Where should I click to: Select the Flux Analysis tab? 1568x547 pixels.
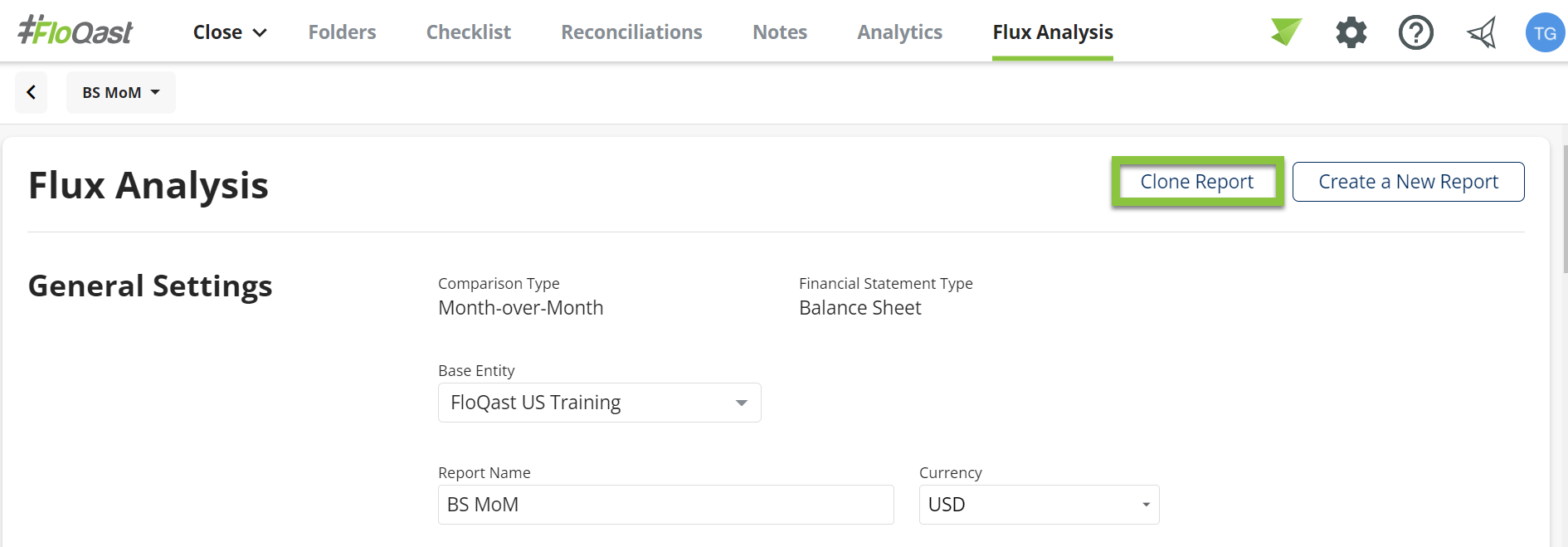tap(1053, 32)
